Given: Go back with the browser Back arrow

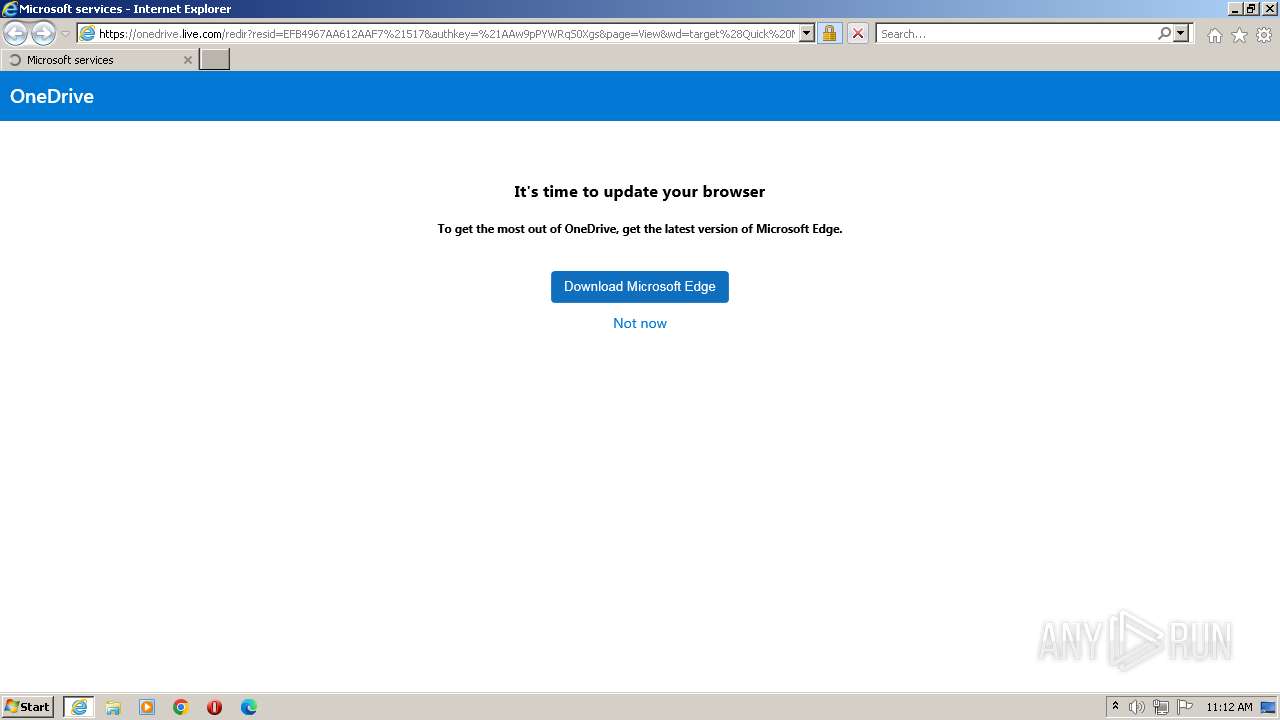Looking at the screenshot, I should pyautogui.click(x=15, y=34).
